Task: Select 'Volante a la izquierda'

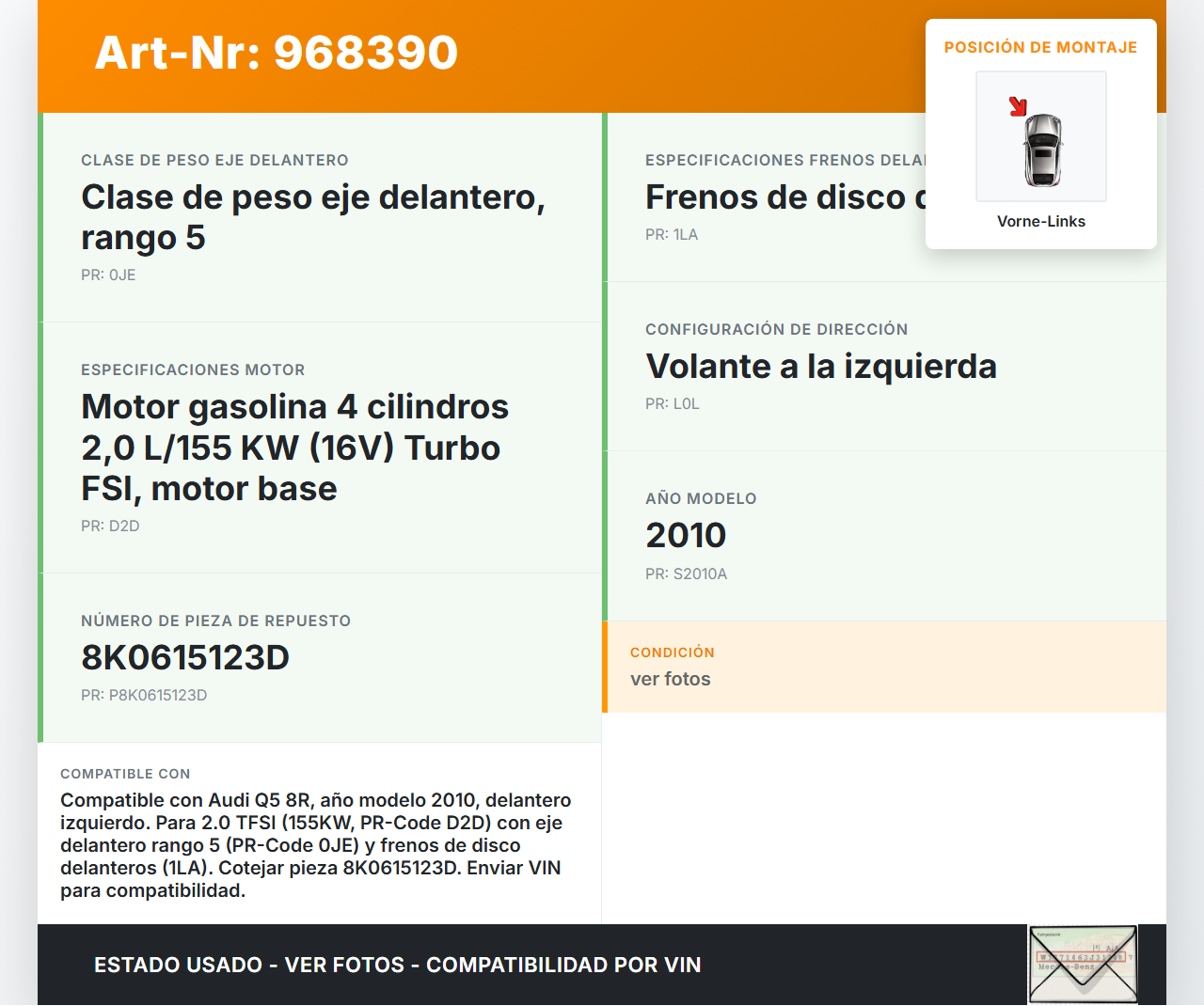Action: click(x=821, y=366)
